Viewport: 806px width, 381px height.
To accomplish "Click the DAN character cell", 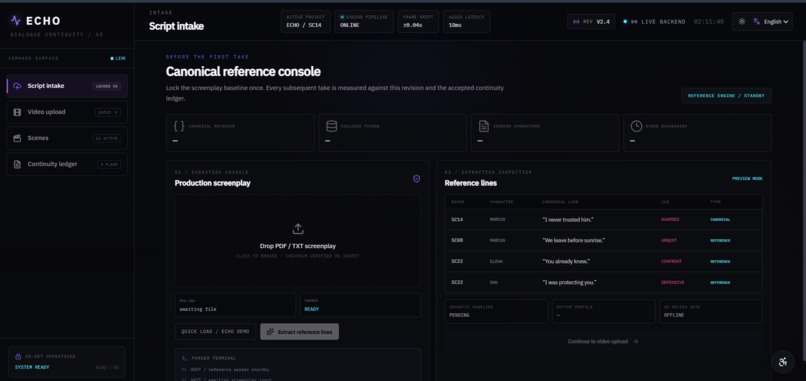I will click(493, 282).
